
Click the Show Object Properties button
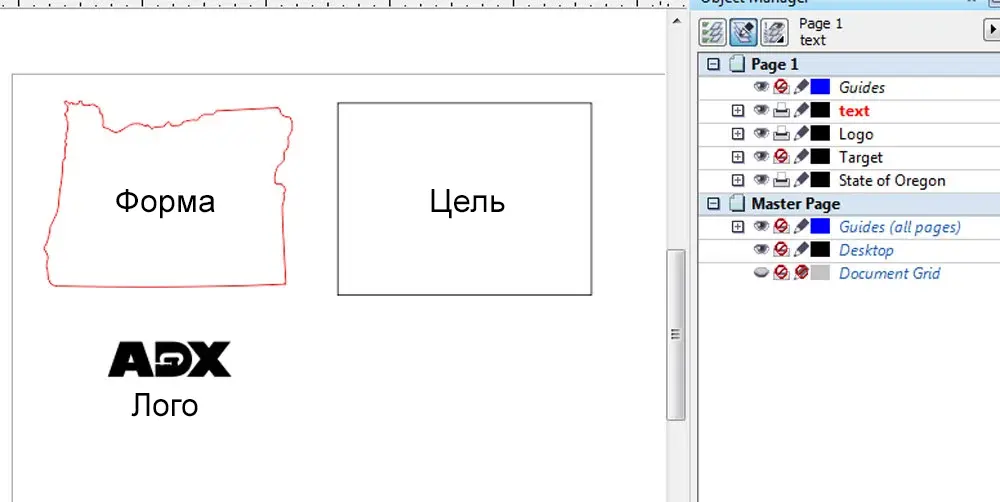712,32
